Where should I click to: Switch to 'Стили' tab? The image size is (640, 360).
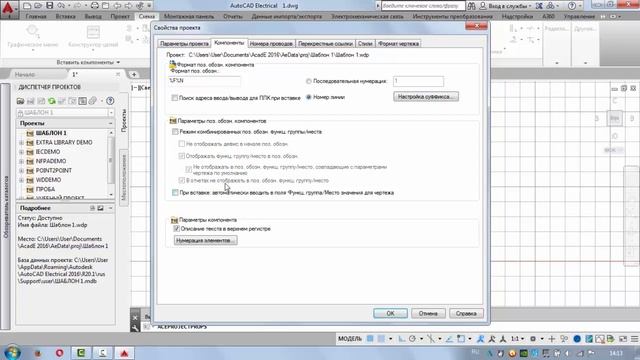tap(365, 43)
